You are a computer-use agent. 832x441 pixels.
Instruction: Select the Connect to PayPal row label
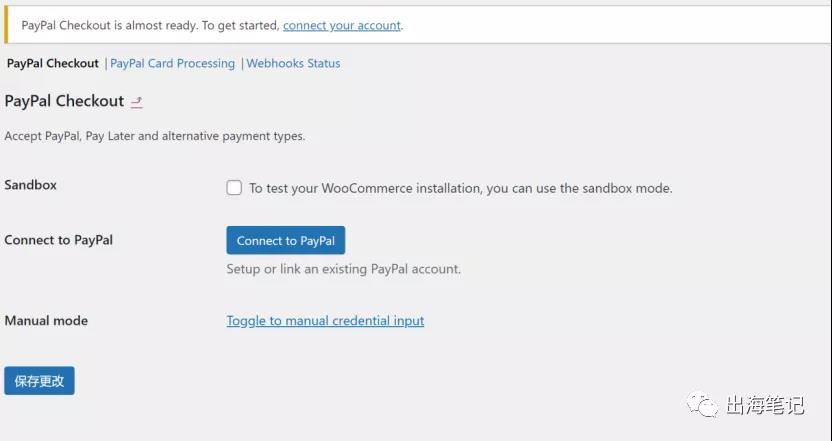(x=58, y=240)
